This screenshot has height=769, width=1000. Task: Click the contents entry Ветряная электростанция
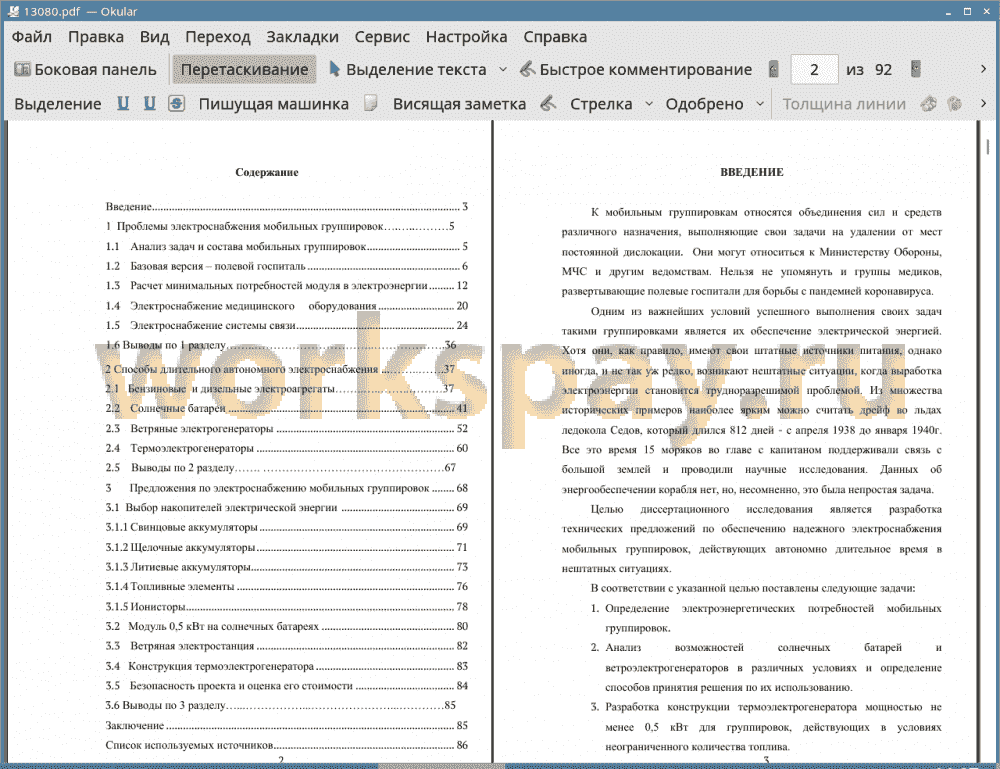[287, 646]
